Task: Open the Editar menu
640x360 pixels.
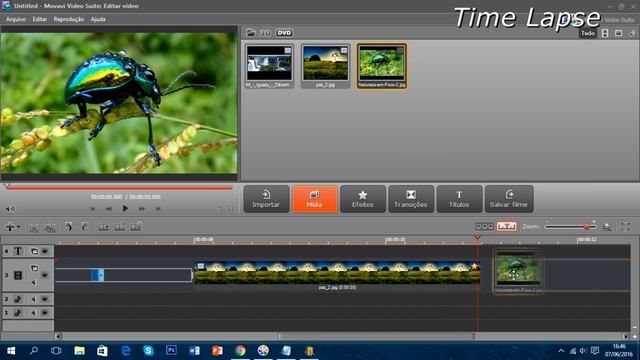Action: 40,19
